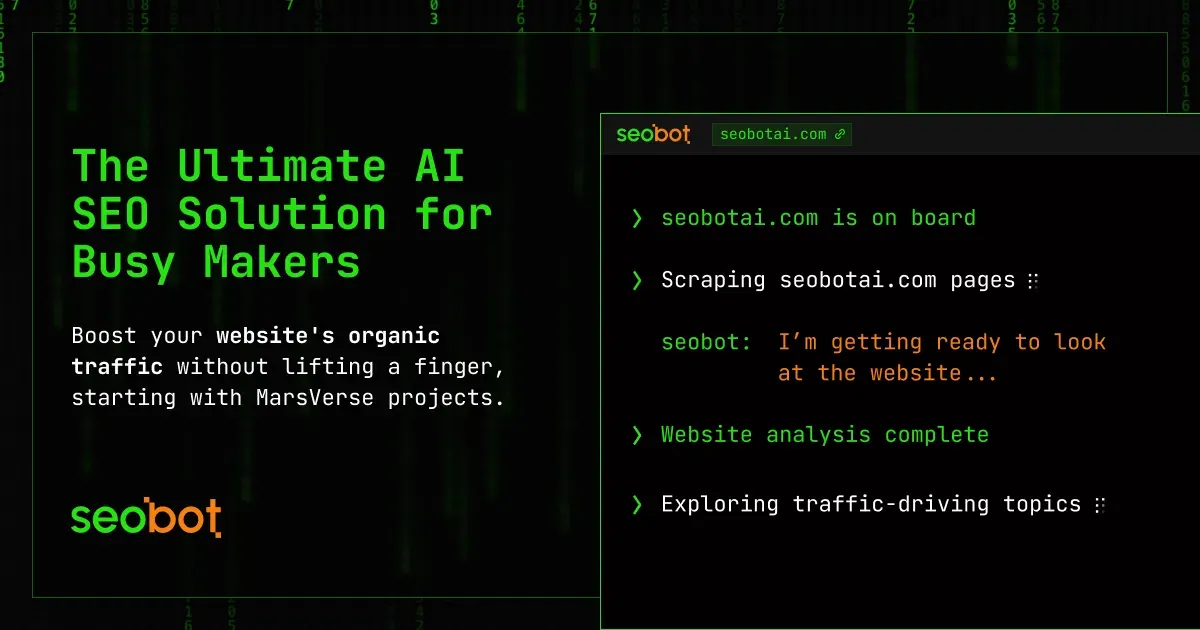Click the link icon beside seobotai.com
Viewport: 1200px width, 630px height.
(840, 134)
